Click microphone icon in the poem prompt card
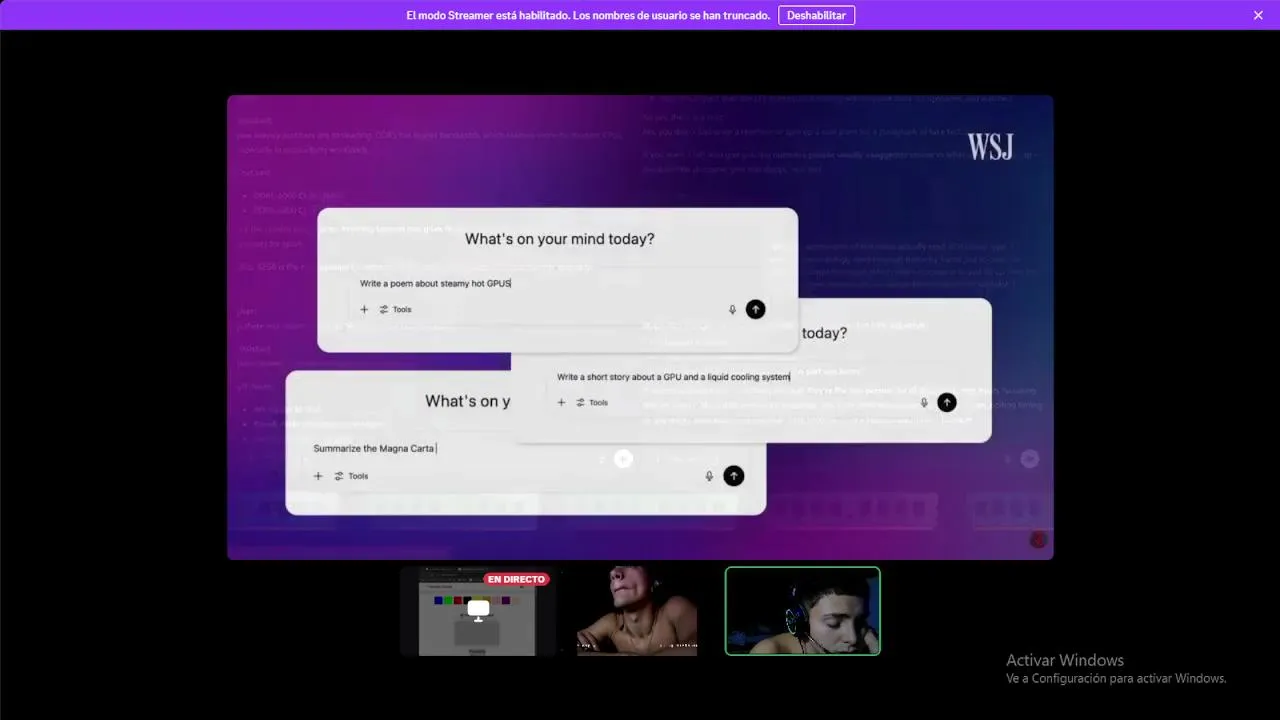This screenshot has width=1280, height=720. point(732,310)
